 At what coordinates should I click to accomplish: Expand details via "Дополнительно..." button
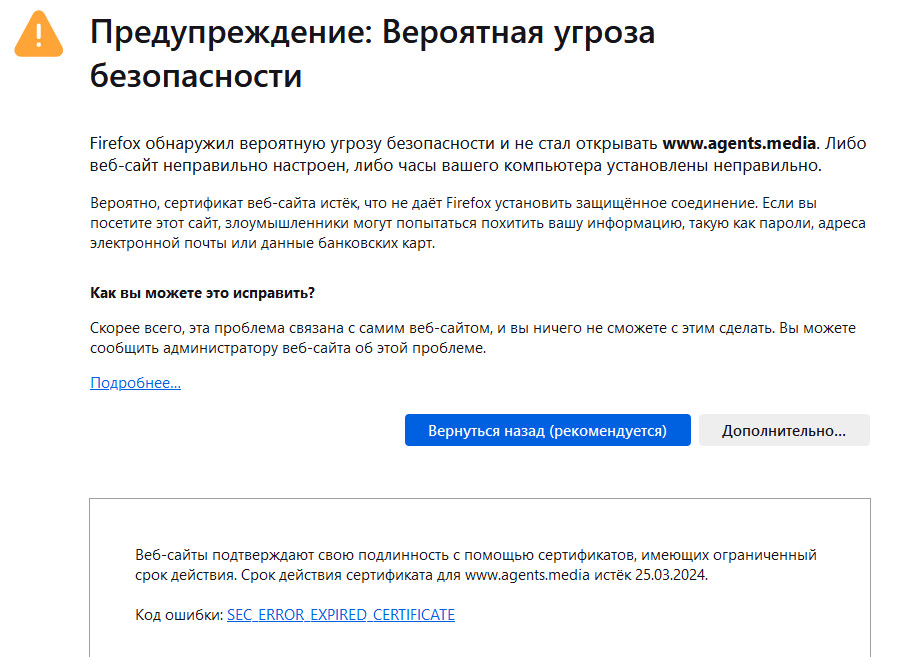coord(784,431)
